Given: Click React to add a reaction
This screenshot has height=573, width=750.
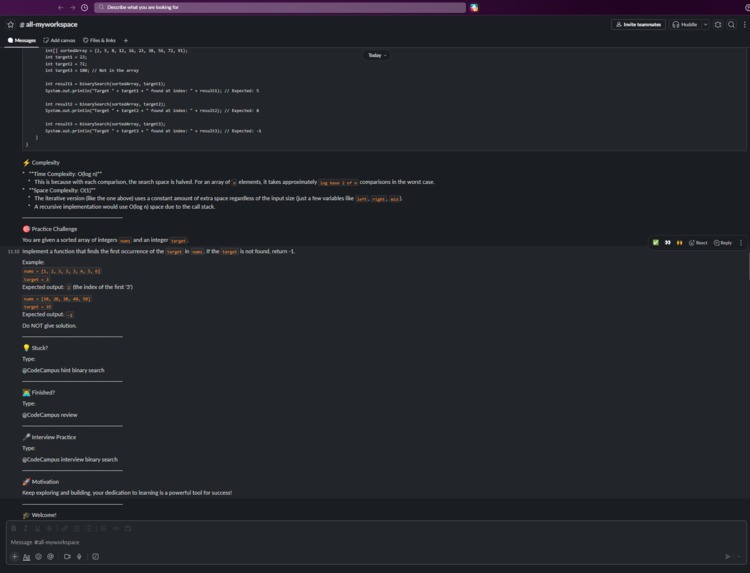Looking at the screenshot, I should (698, 242).
